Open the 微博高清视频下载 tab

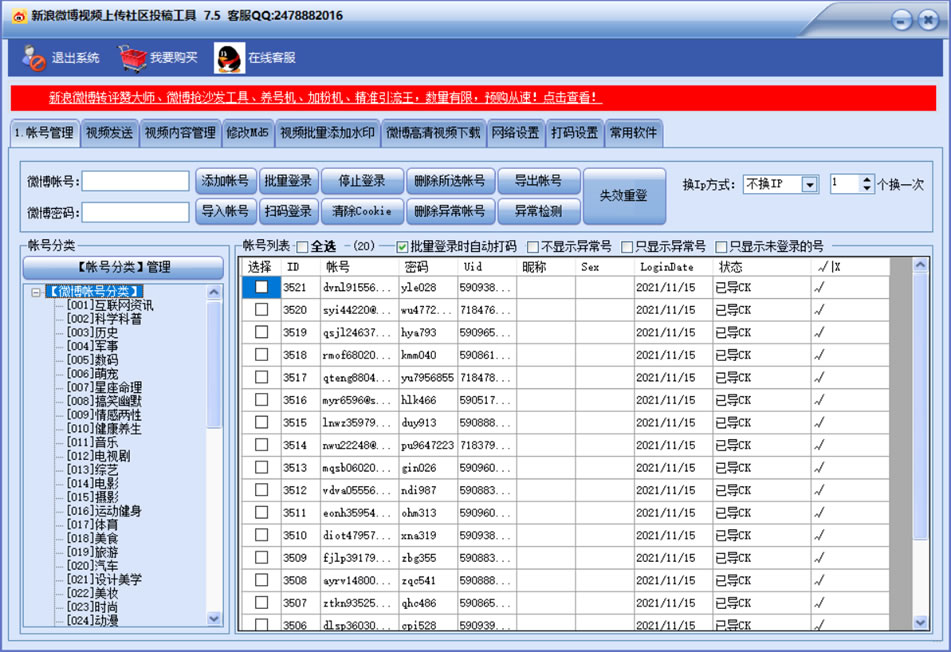433,133
